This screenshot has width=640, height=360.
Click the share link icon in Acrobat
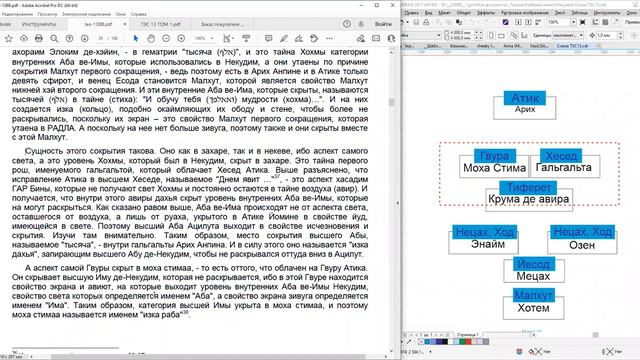click(x=360, y=38)
